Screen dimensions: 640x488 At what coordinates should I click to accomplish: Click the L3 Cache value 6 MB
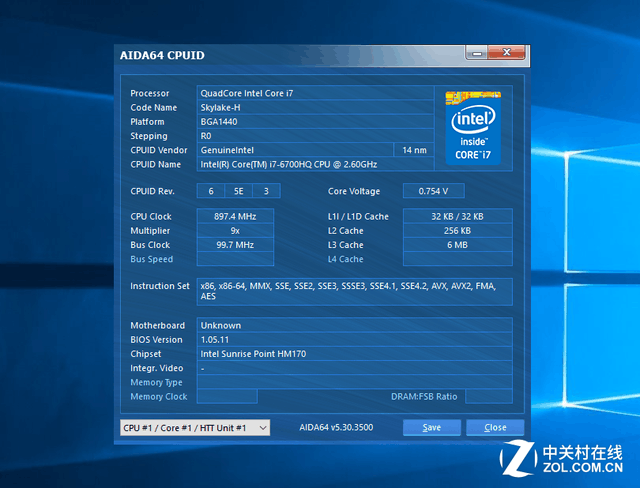point(458,245)
